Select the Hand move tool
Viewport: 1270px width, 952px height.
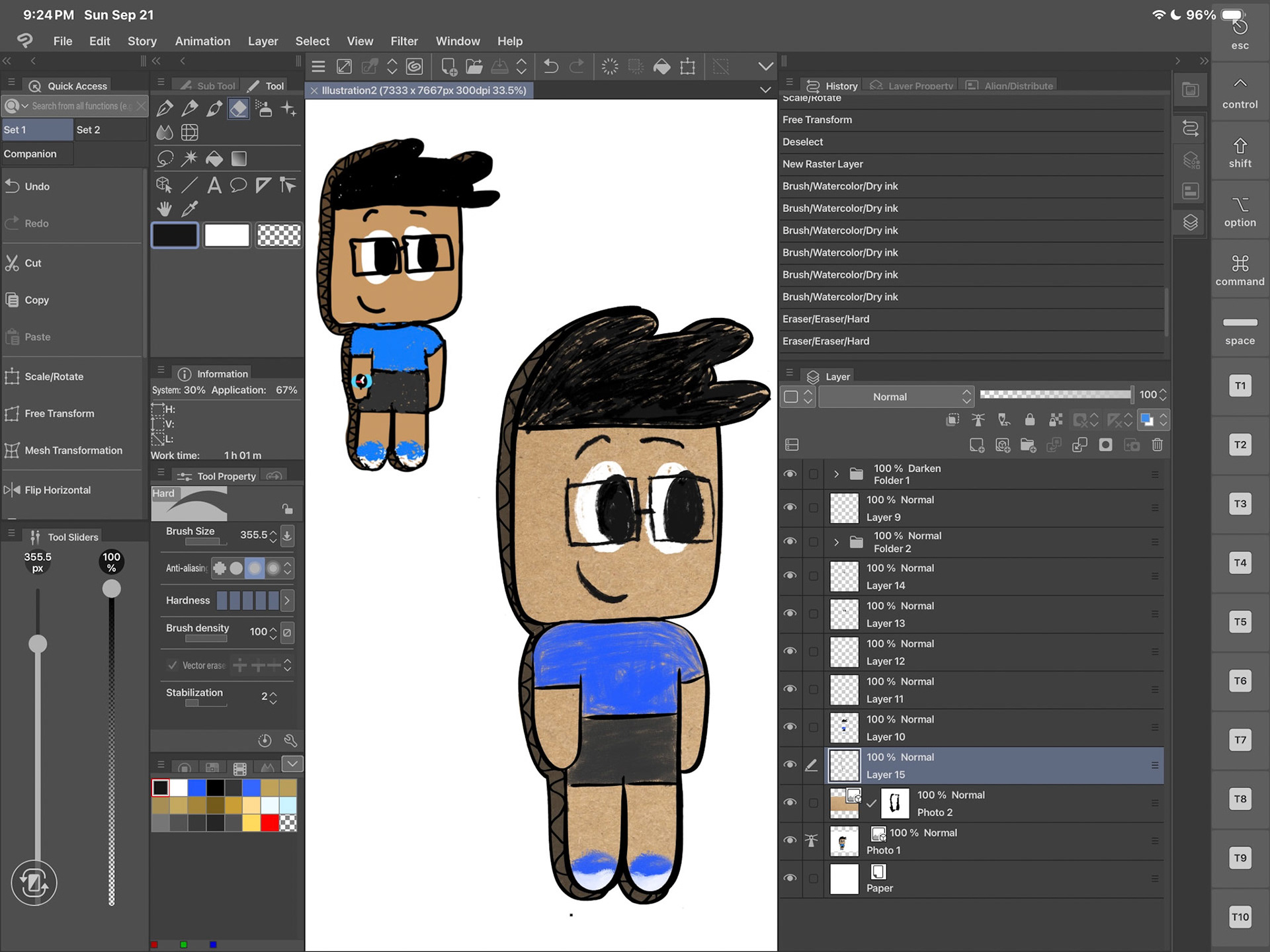165,210
